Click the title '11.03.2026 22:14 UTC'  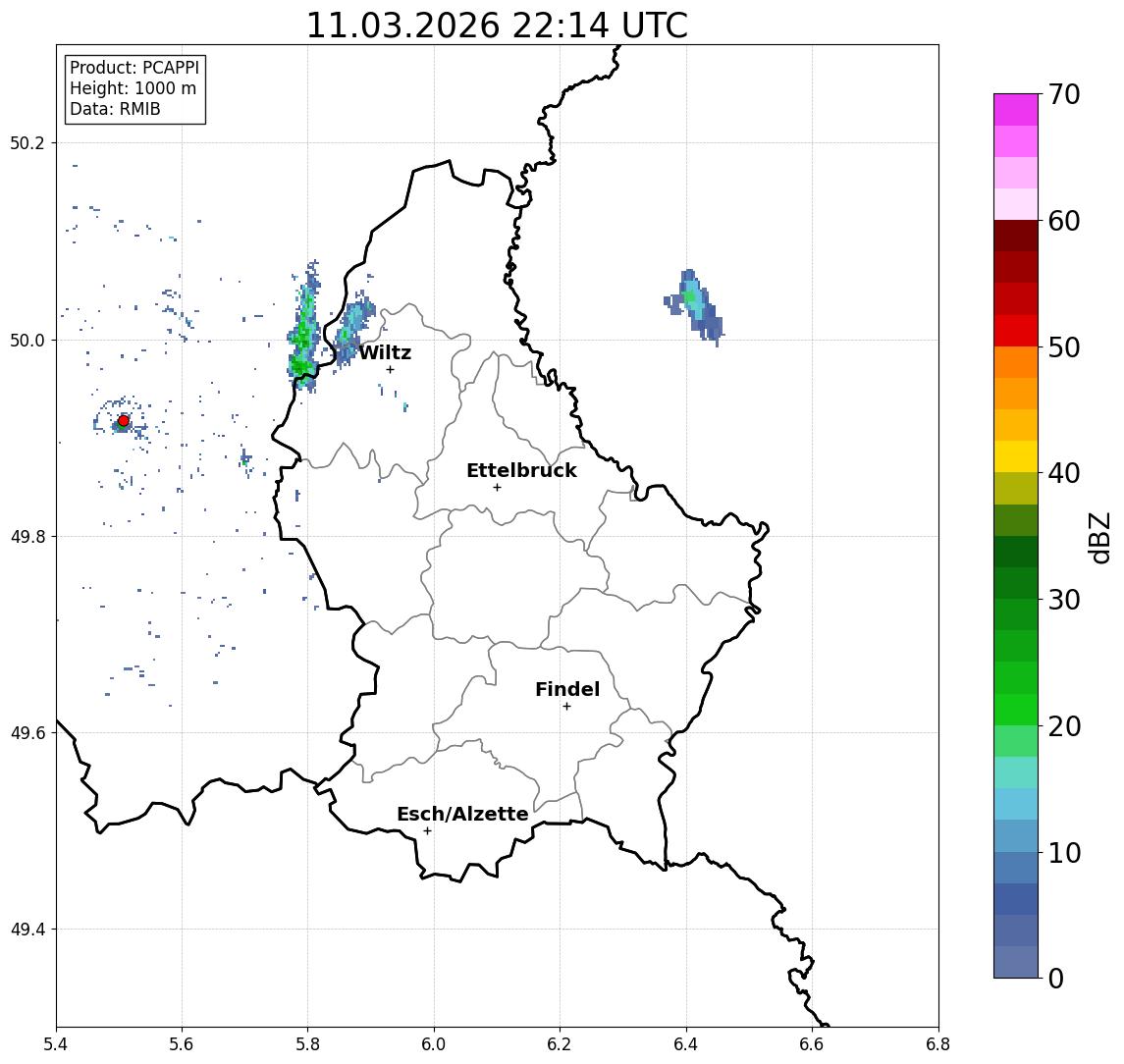[x=497, y=26]
